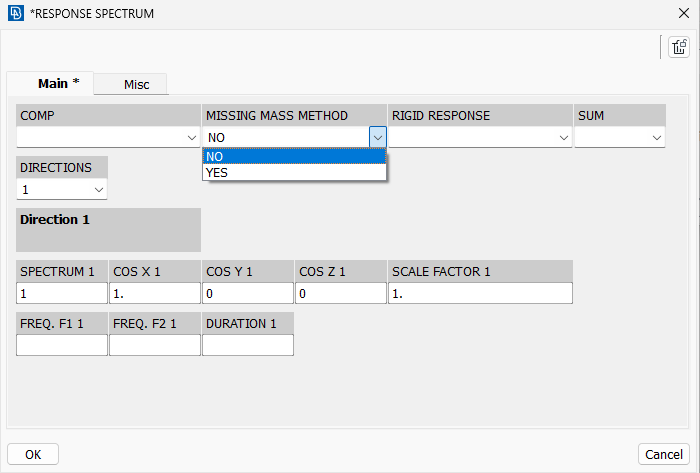Click the SPECTRUM 1 label
The image size is (700, 473).
pos(57,271)
